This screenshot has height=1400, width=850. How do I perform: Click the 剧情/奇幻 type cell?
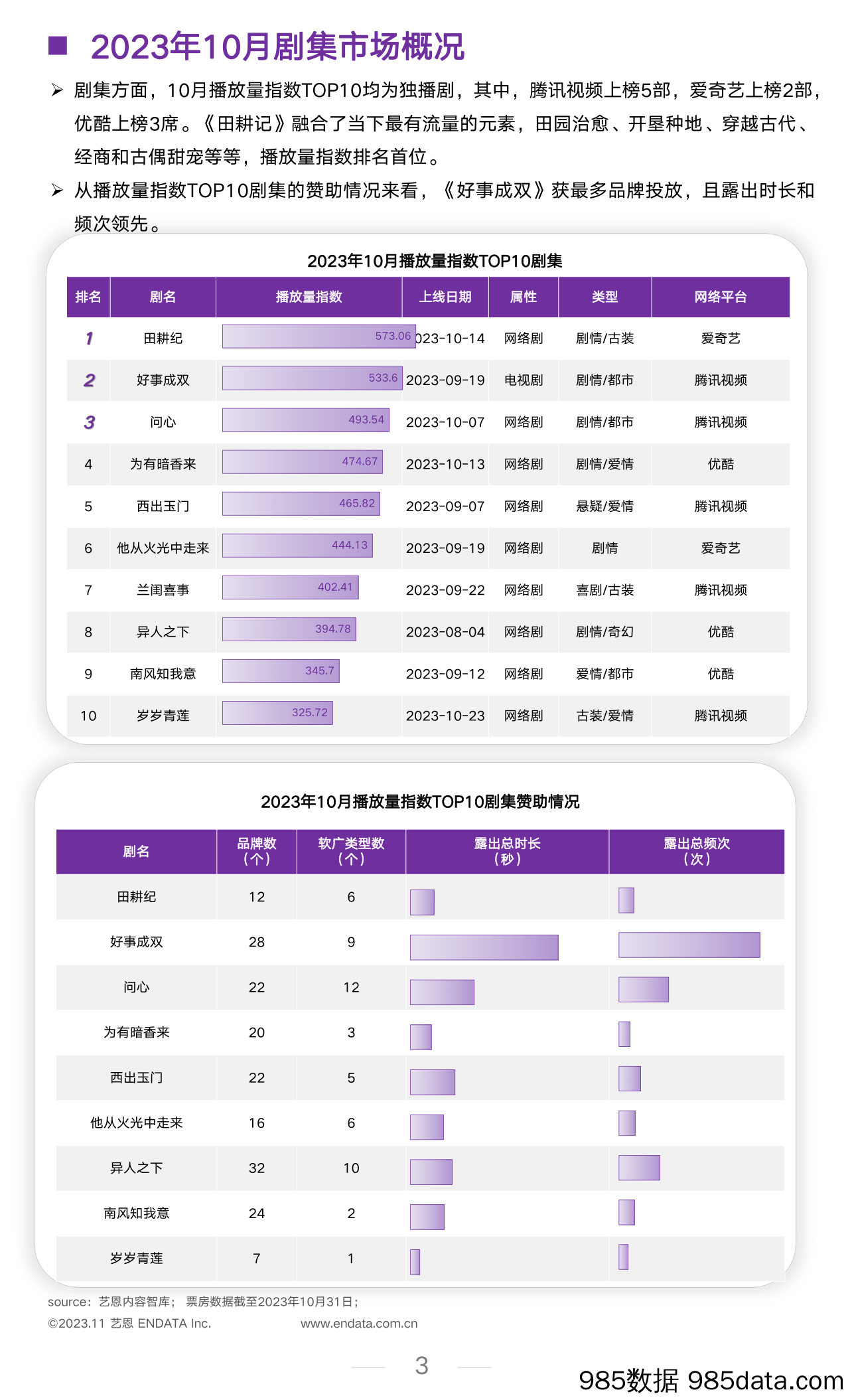pos(605,632)
